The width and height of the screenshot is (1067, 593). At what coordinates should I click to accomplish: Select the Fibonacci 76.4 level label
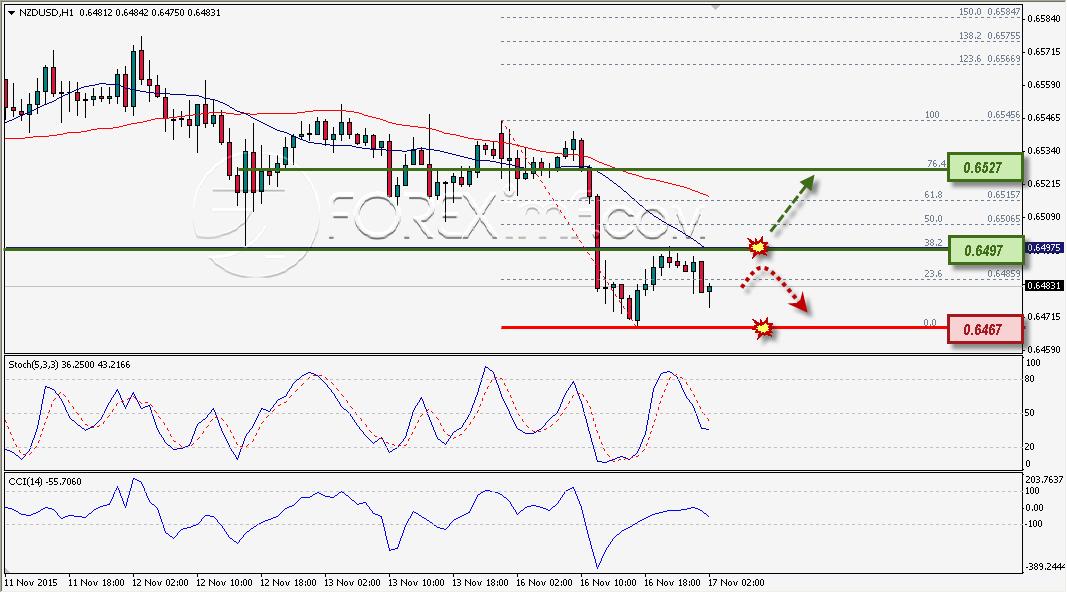pyautogui.click(x=936, y=164)
